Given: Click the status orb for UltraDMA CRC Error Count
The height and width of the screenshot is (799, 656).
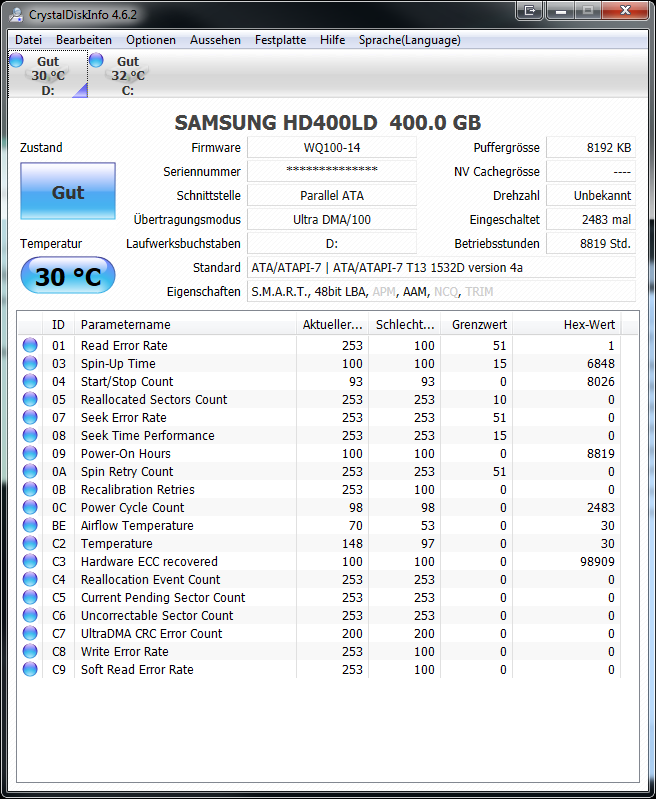Looking at the screenshot, I should (x=30, y=633).
